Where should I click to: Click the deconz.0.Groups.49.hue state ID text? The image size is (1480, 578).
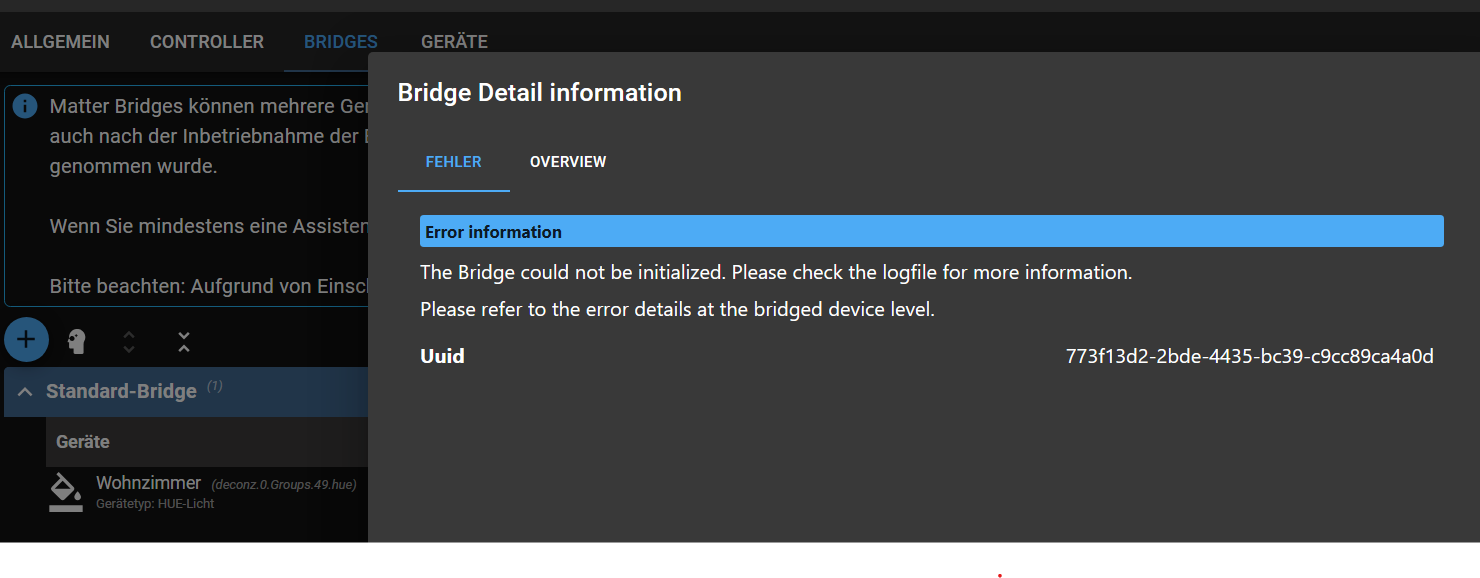pyautogui.click(x=284, y=485)
